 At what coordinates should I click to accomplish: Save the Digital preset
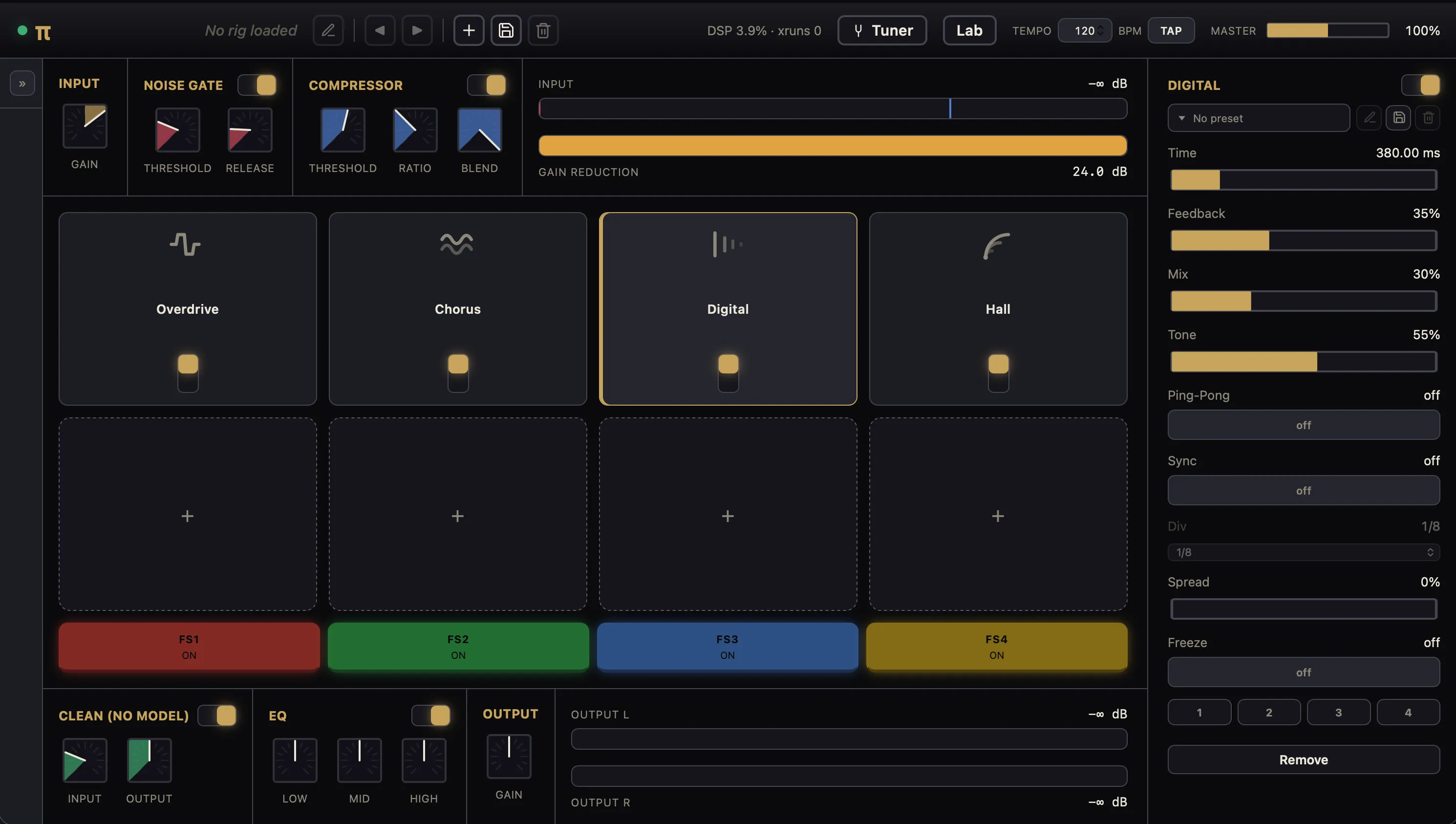(x=1398, y=118)
